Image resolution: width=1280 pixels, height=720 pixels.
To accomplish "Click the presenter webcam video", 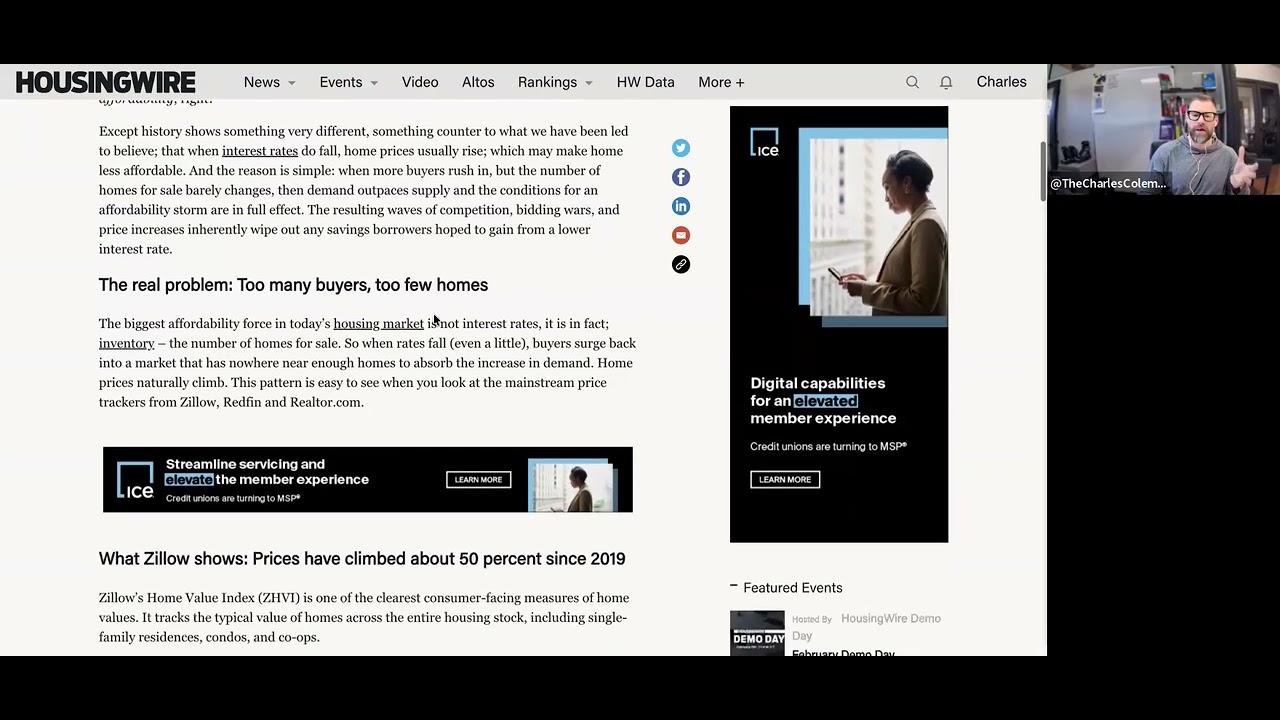I will 1163,129.
